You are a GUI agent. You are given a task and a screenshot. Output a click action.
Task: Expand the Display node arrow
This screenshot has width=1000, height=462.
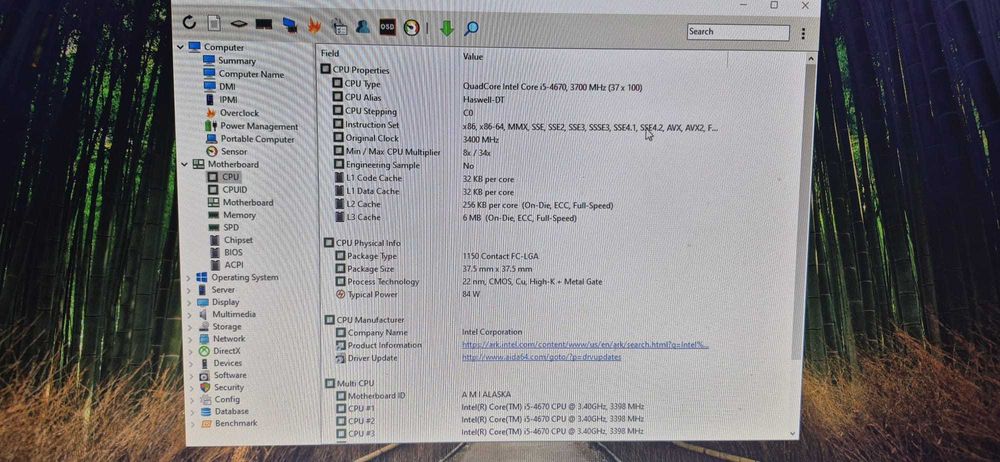pos(189,303)
